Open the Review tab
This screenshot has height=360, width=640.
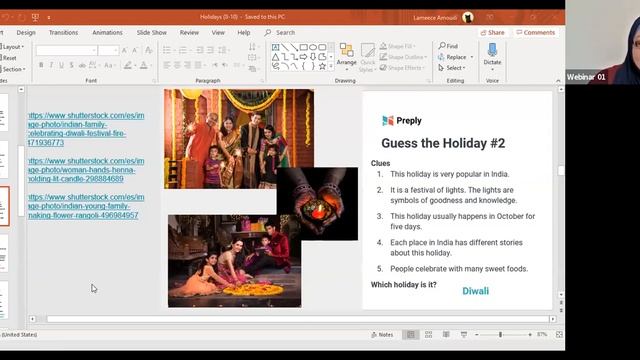(189, 32)
